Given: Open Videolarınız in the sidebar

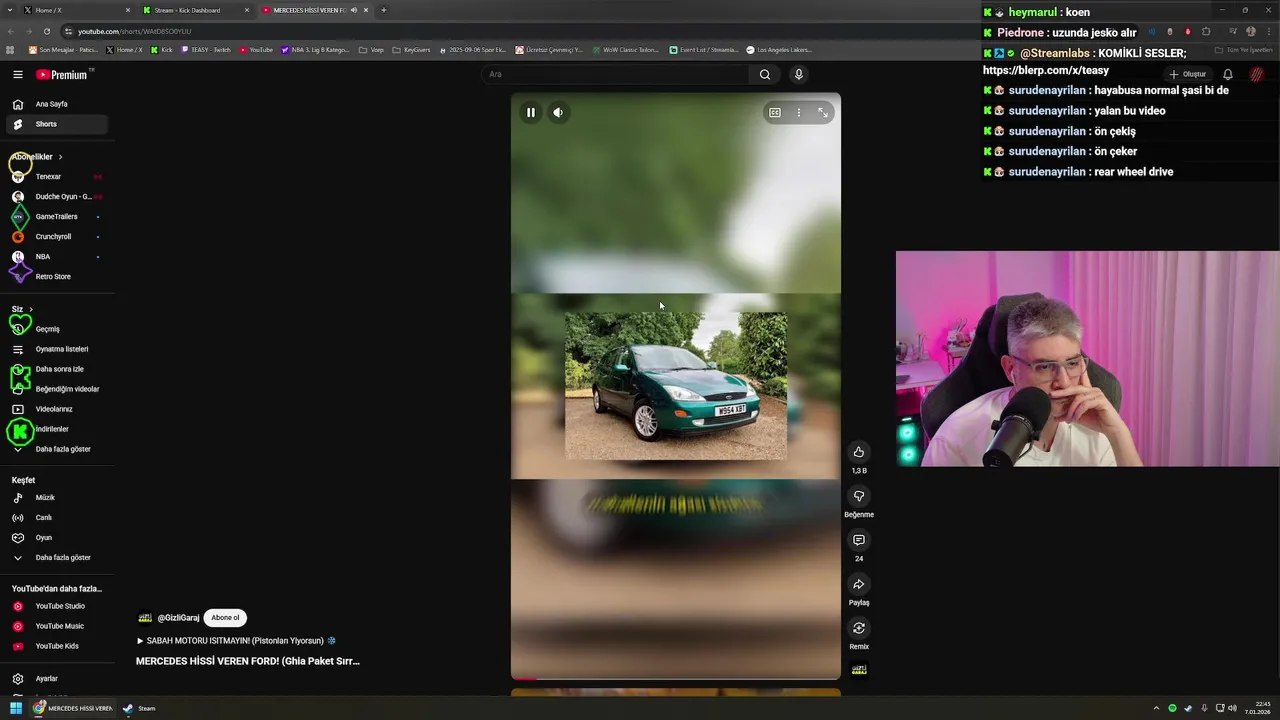Looking at the screenshot, I should [56, 409].
